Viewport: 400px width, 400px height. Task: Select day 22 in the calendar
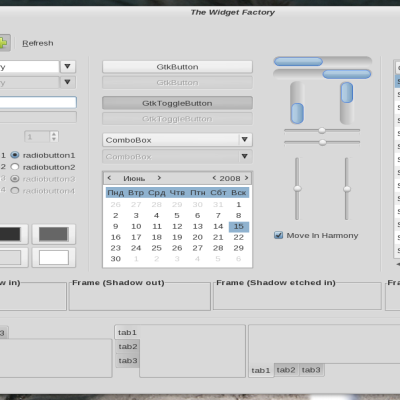239,237
